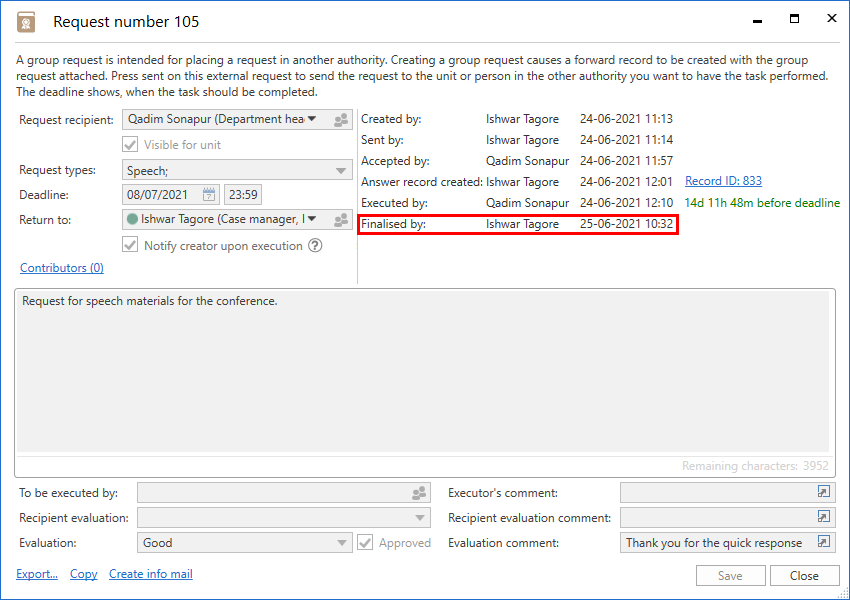This screenshot has width=850, height=600.
Task: Click the deadline time field 23:59
Action: point(243,195)
